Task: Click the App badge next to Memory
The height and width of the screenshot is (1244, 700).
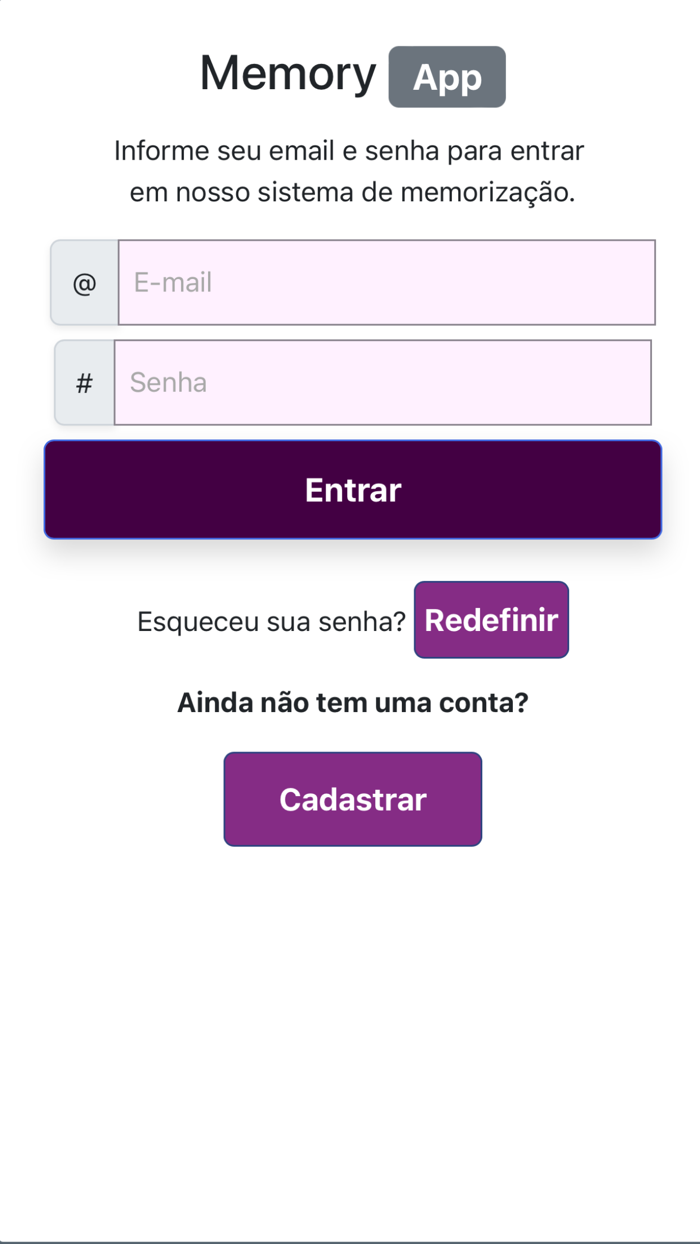Action: pyautogui.click(x=447, y=77)
